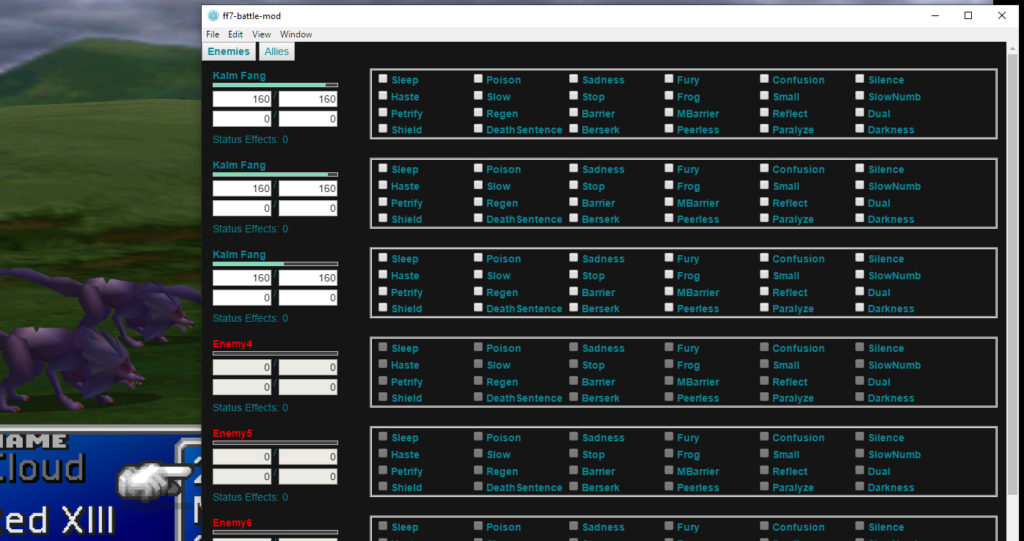Open the Window menu
This screenshot has height=541, width=1024.
tap(296, 34)
